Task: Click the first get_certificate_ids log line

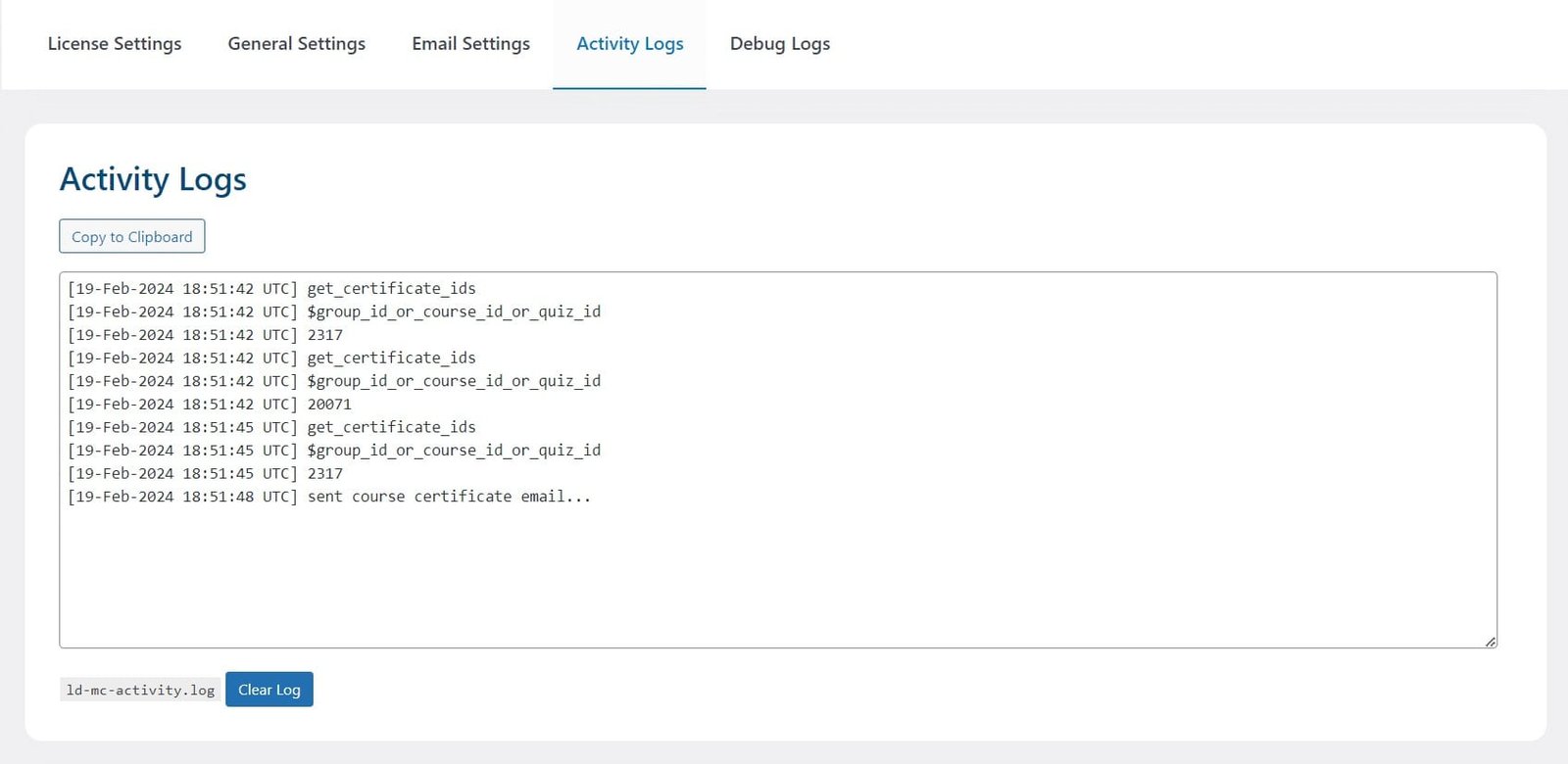Action: click(271, 289)
